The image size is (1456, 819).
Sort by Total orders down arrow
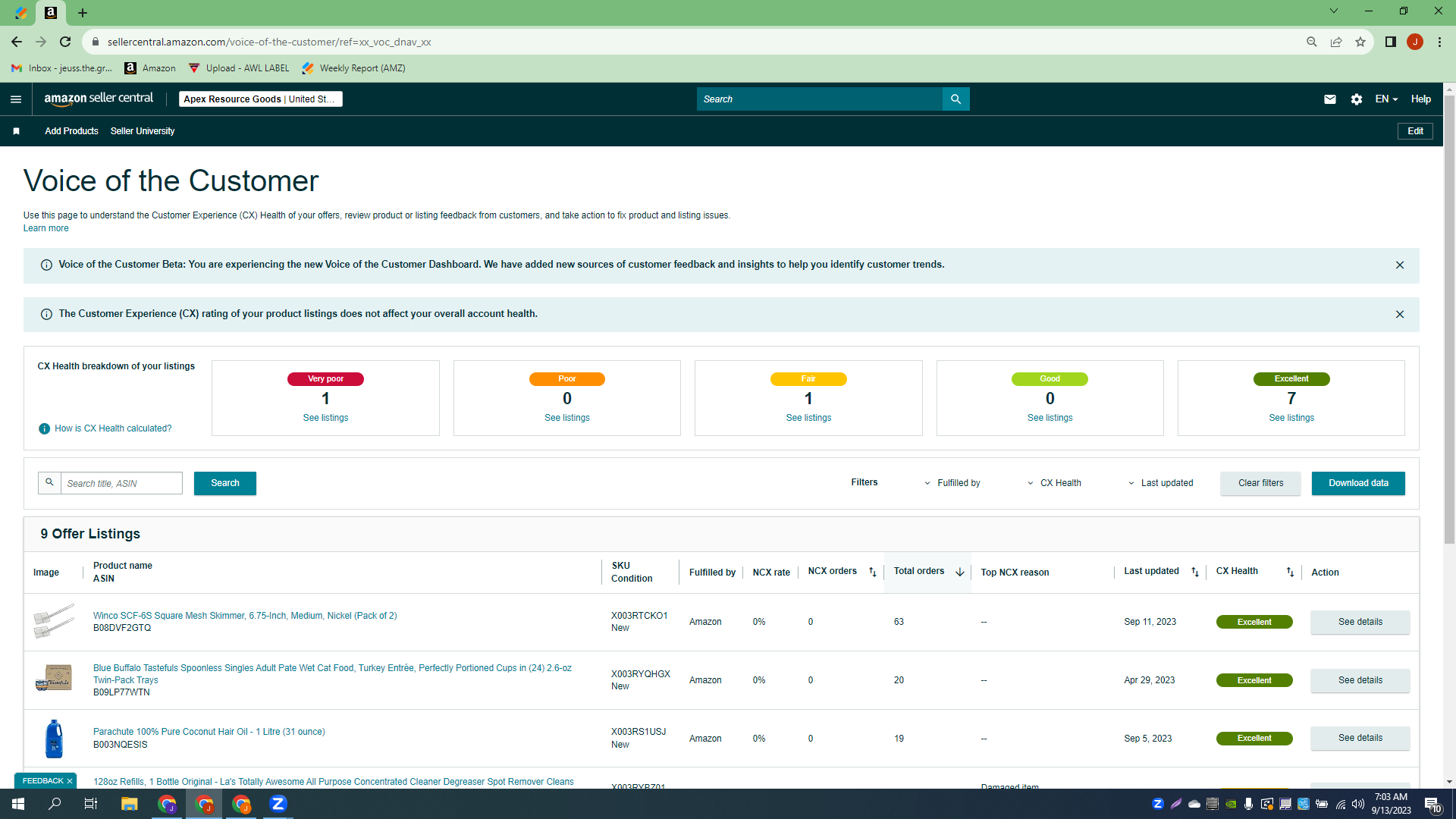pyautogui.click(x=960, y=573)
